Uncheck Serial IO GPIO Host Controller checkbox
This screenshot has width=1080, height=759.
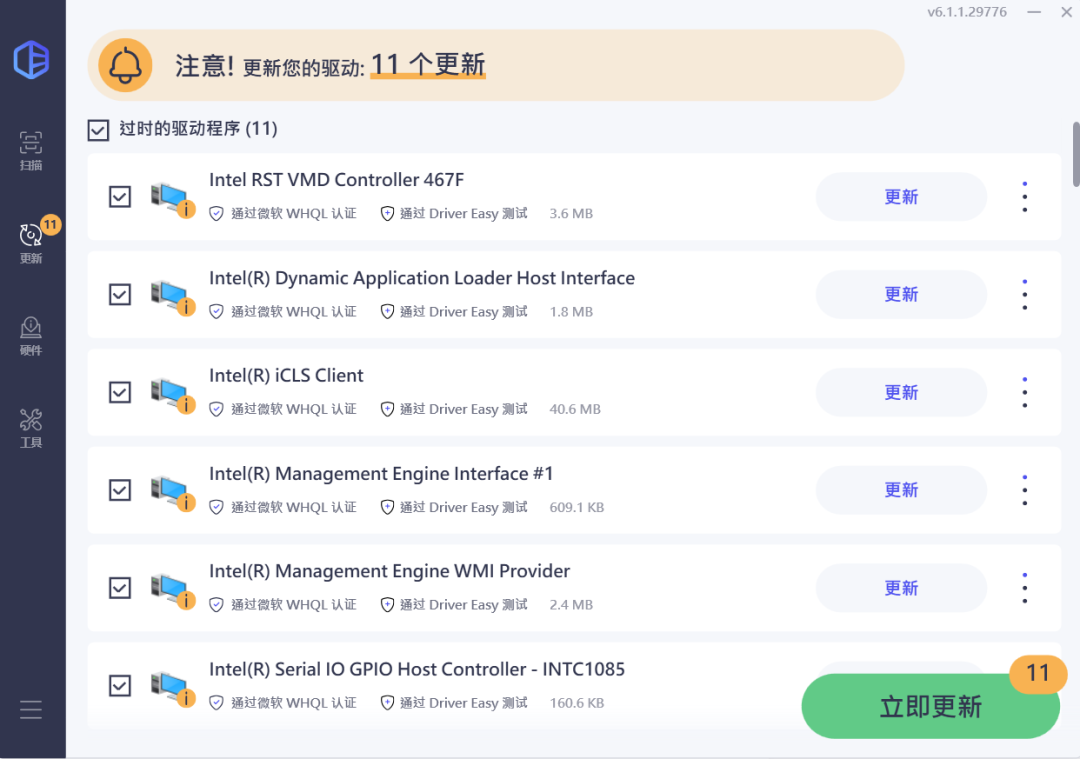click(x=120, y=685)
